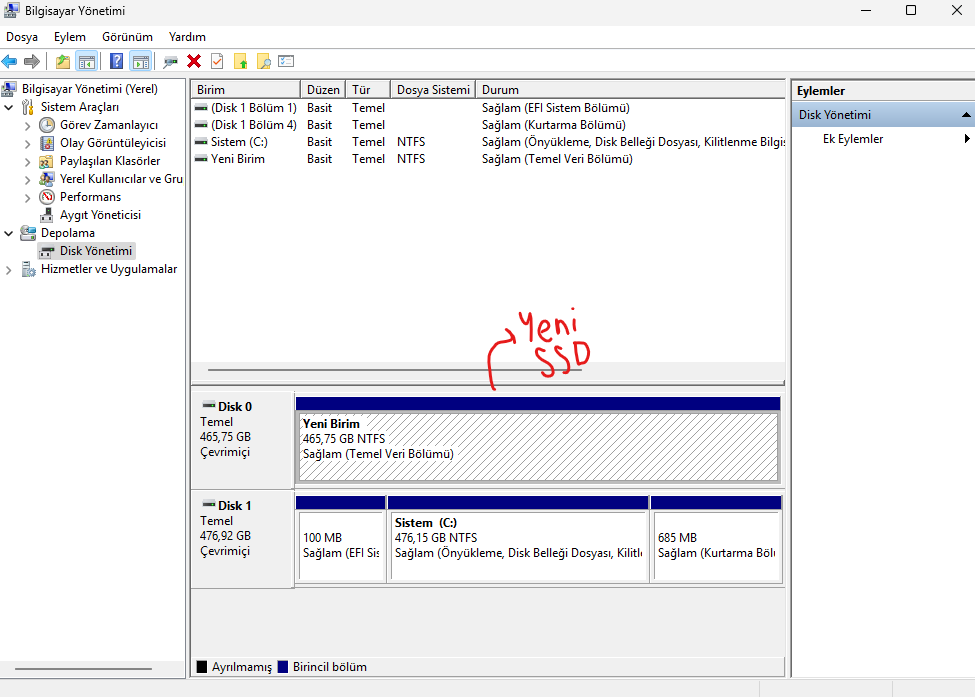The image size is (975, 697).
Task: Sort by the Tür column header
Action: pos(367,90)
